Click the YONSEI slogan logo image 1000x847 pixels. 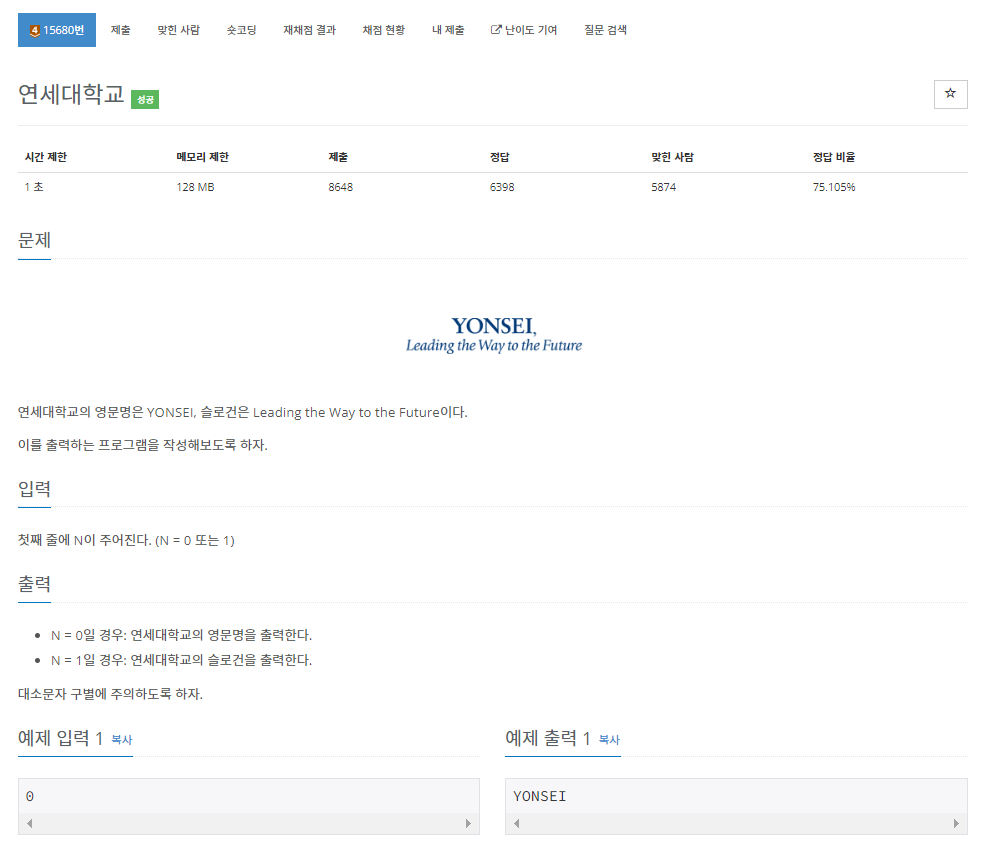[x=494, y=335]
